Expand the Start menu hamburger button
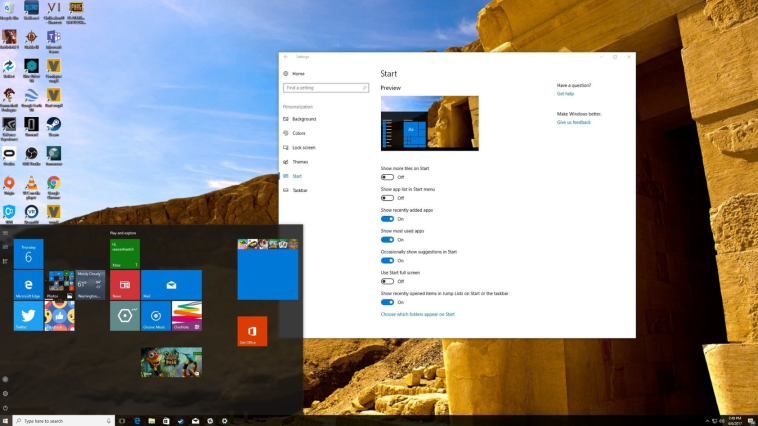The height and width of the screenshot is (426, 758). [x=5, y=232]
